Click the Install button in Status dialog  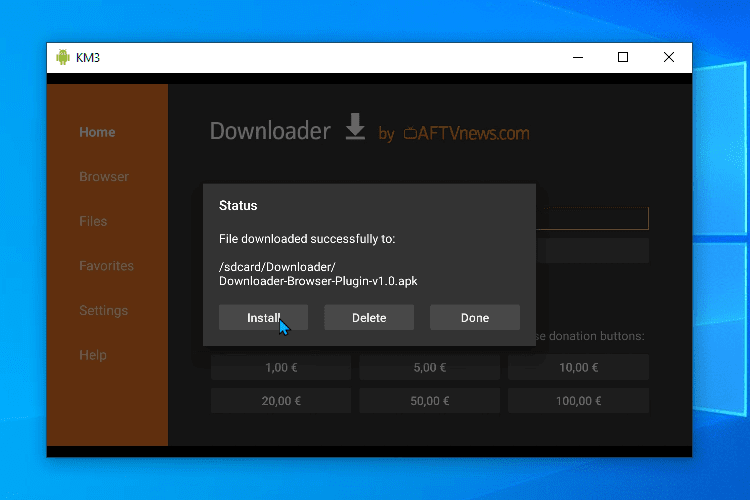click(263, 318)
